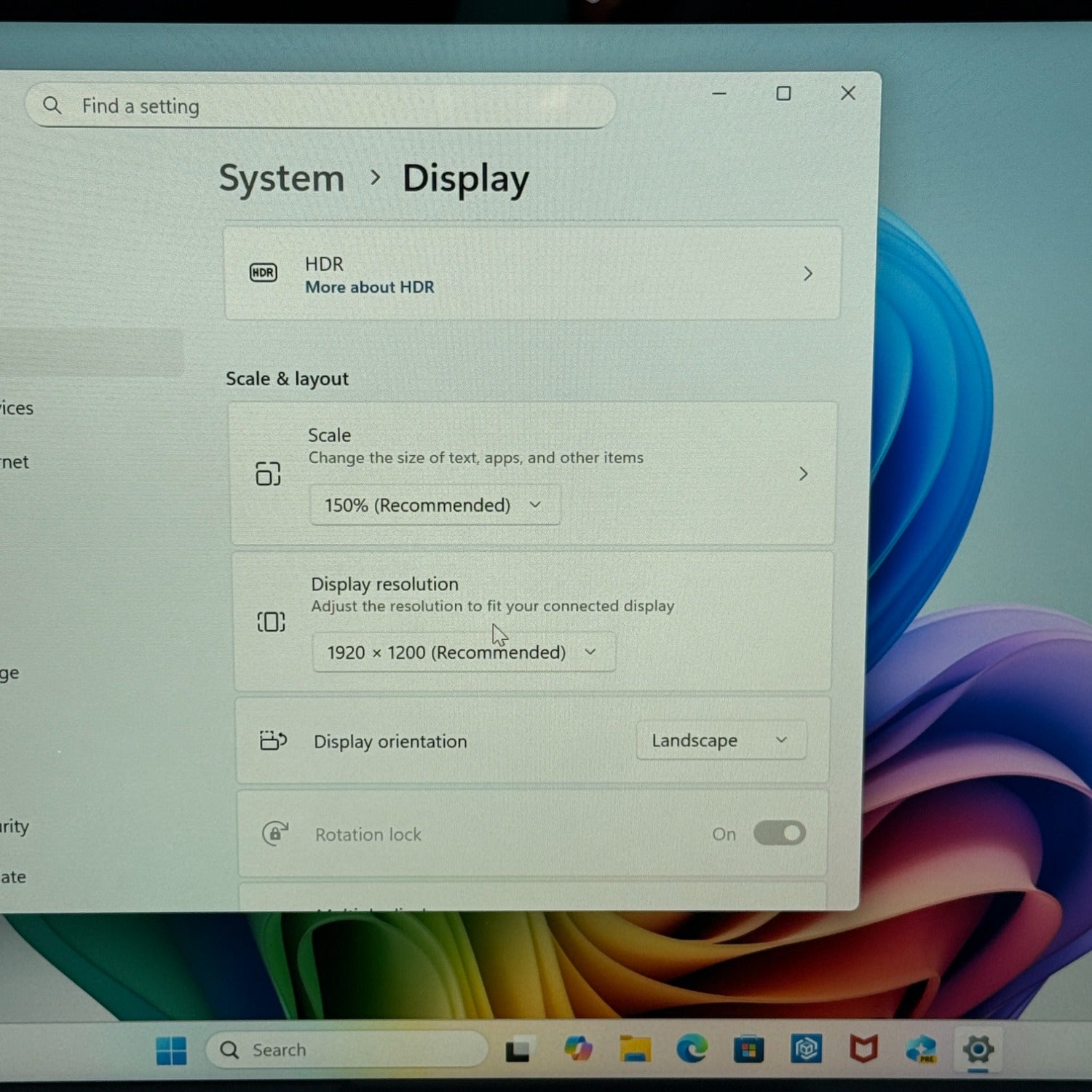Open McAfee from the taskbar
The height and width of the screenshot is (1092, 1092).
(863, 1049)
